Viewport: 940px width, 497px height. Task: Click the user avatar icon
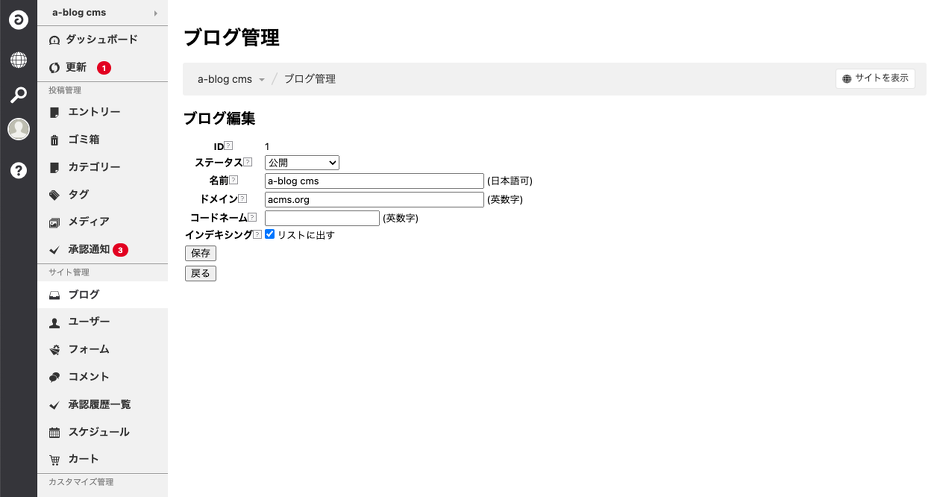pos(19,129)
